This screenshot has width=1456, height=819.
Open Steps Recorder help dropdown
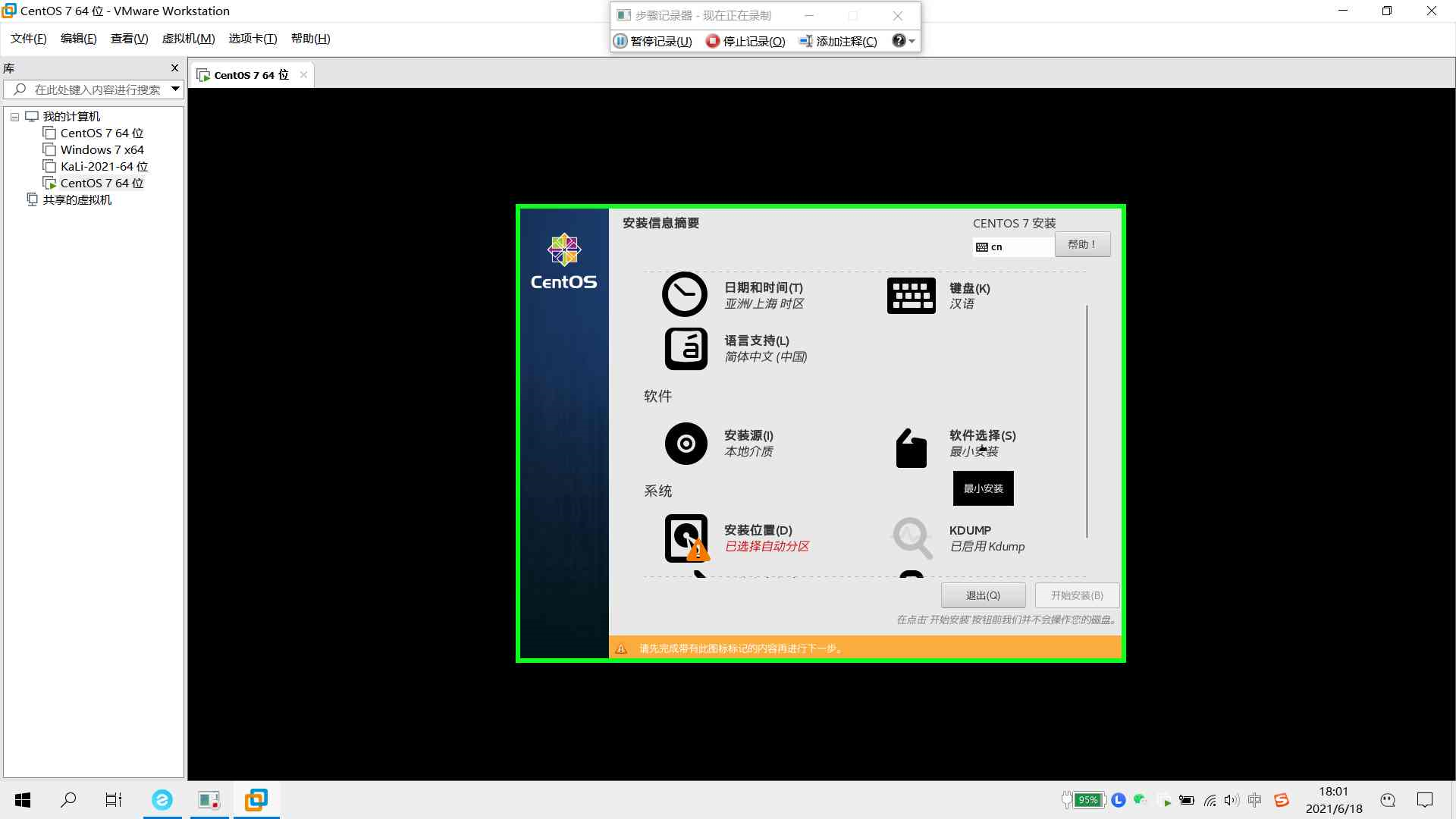point(903,41)
